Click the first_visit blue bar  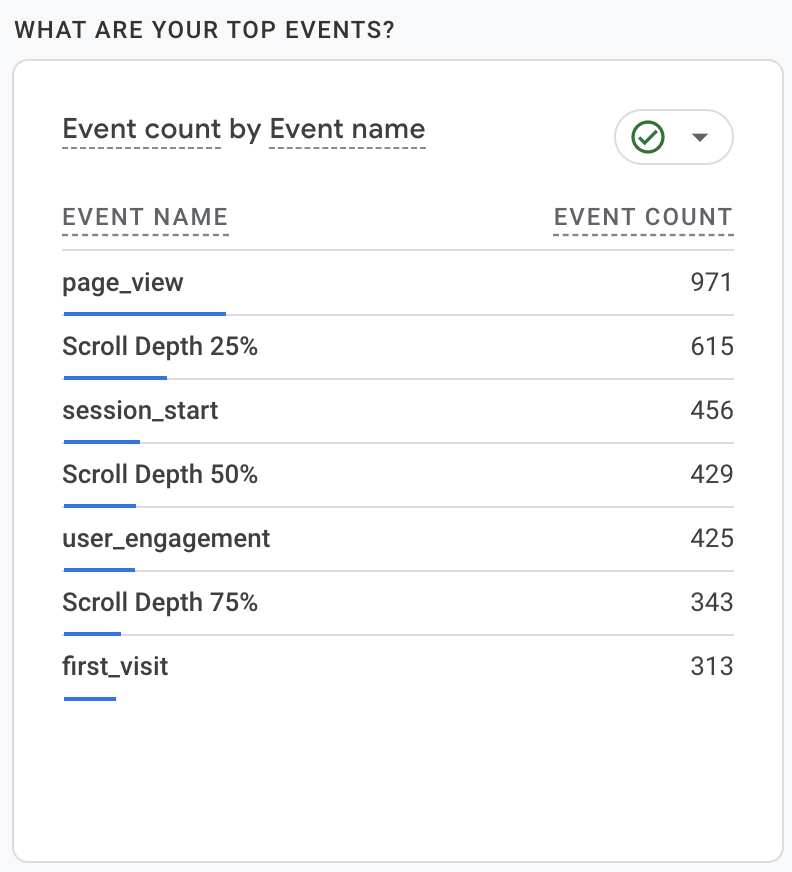coord(90,698)
